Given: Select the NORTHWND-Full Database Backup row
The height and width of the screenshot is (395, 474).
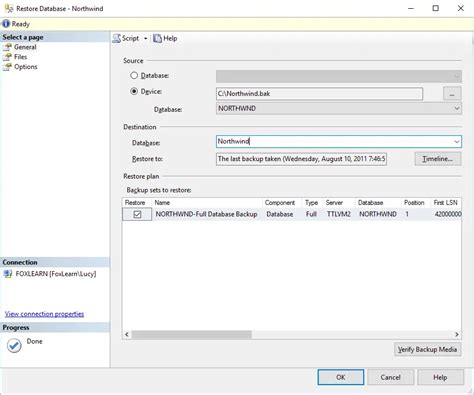Looking at the screenshot, I should pyautogui.click(x=292, y=214).
